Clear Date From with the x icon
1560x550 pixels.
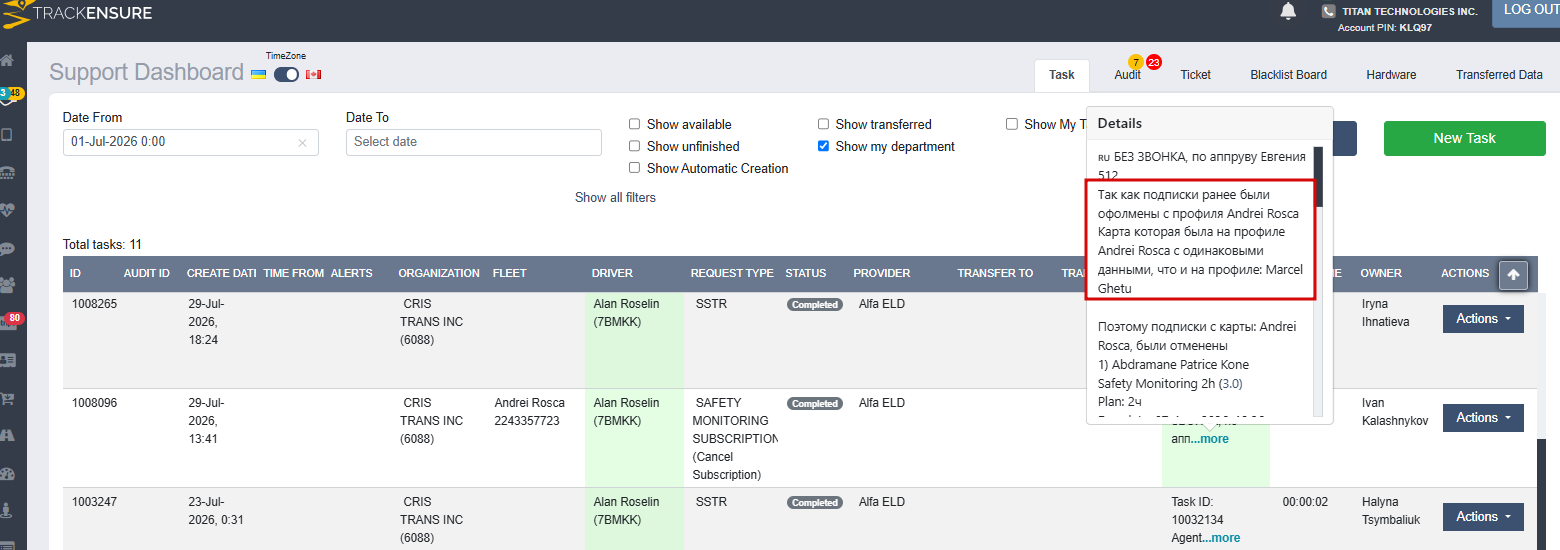click(302, 143)
